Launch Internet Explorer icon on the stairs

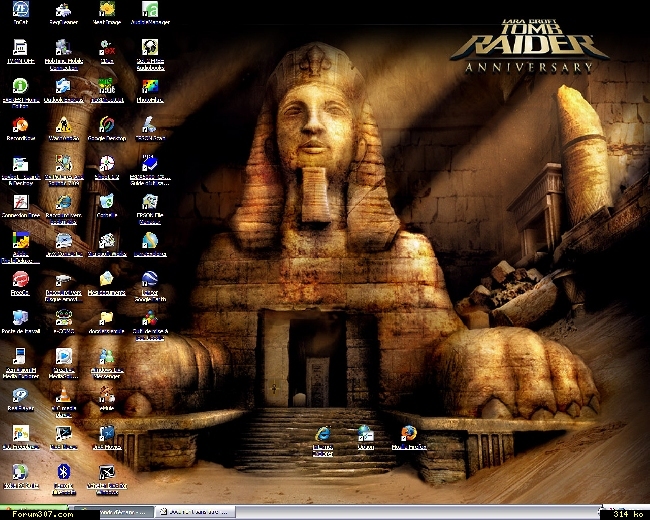pos(323,441)
